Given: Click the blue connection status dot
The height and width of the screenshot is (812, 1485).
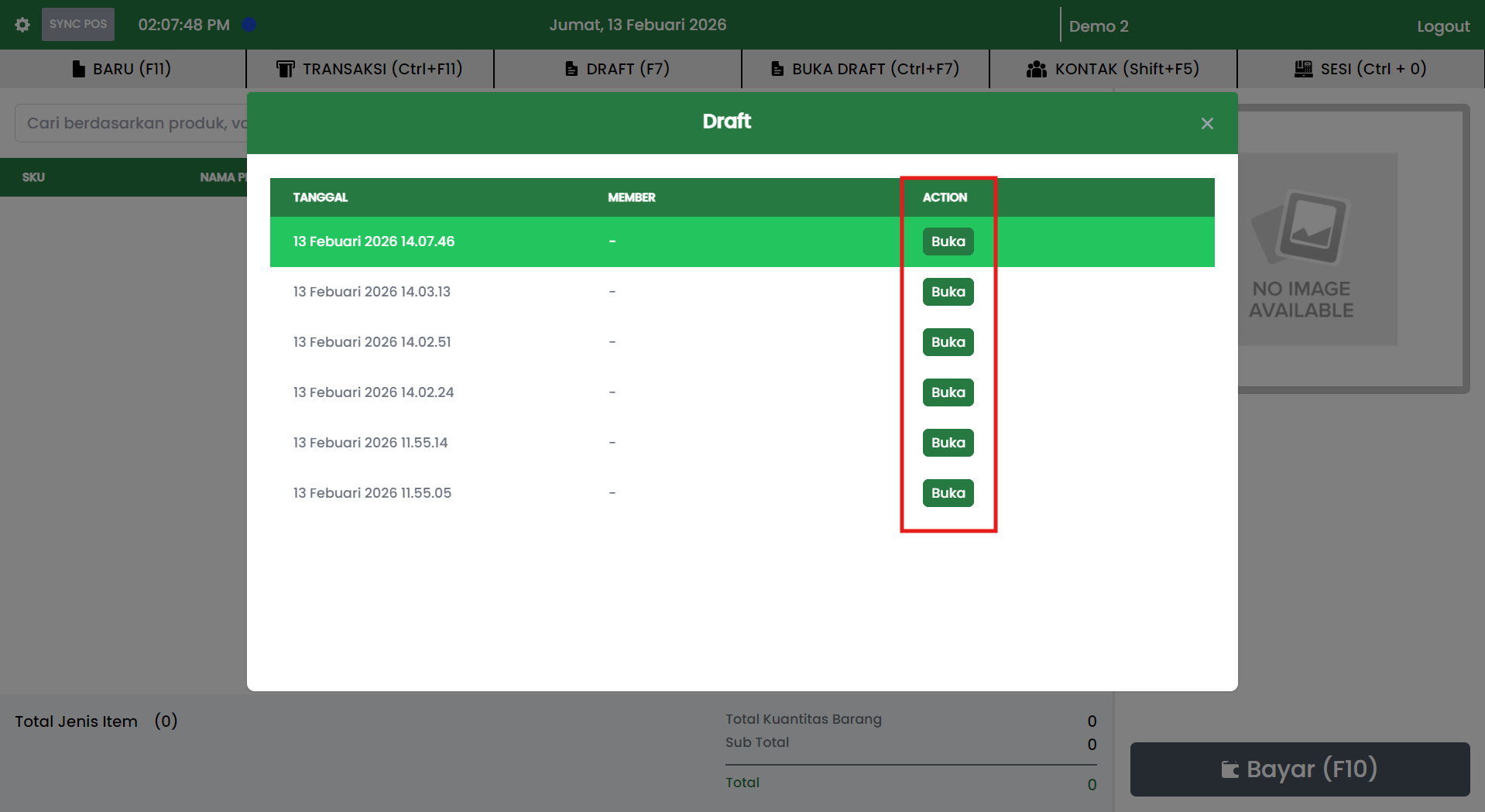Looking at the screenshot, I should tap(249, 25).
